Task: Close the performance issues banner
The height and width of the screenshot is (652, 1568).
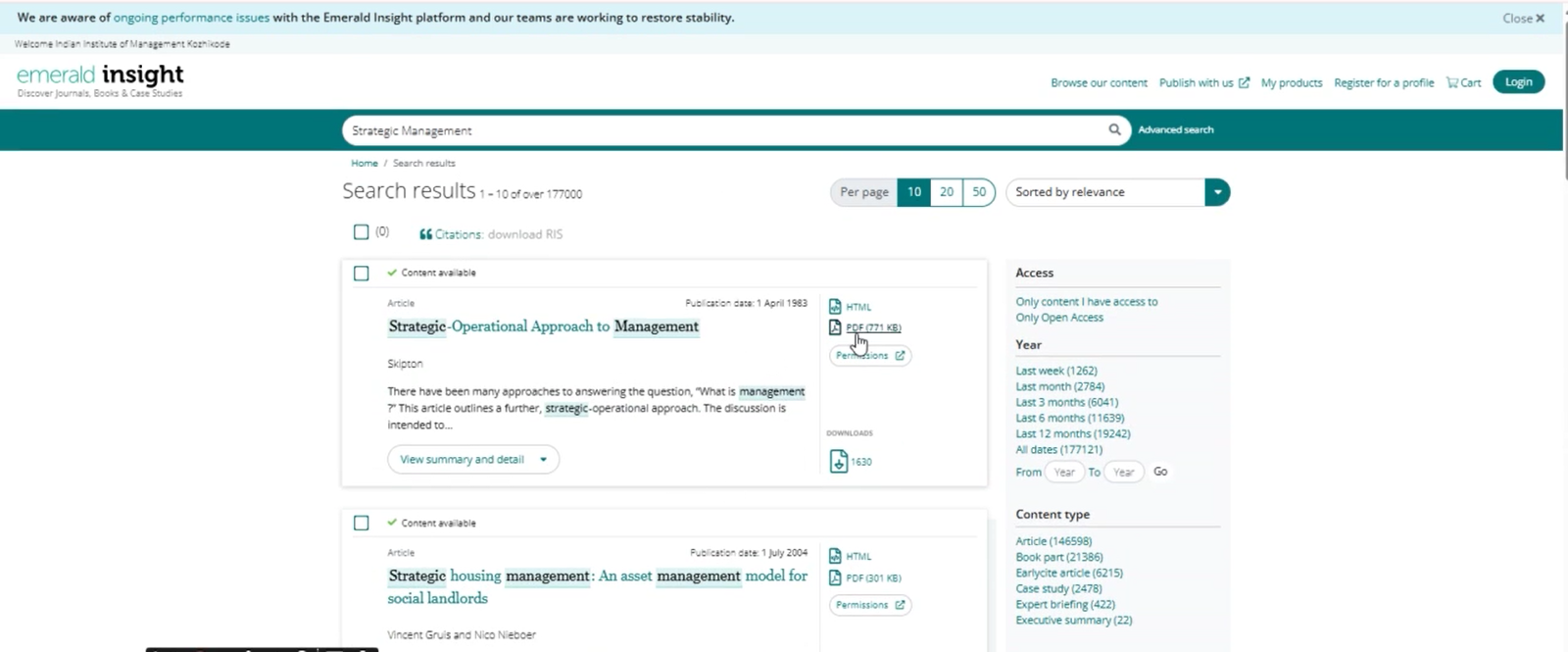Action: (1523, 18)
